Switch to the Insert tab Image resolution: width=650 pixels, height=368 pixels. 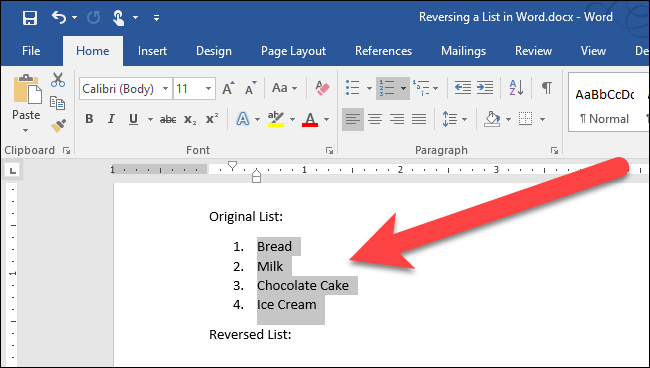coord(152,51)
